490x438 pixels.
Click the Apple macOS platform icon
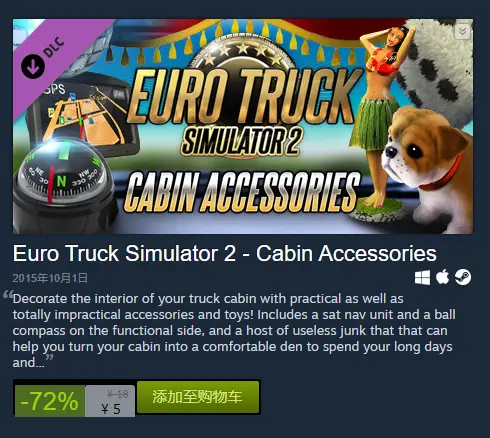tap(442, 277)
